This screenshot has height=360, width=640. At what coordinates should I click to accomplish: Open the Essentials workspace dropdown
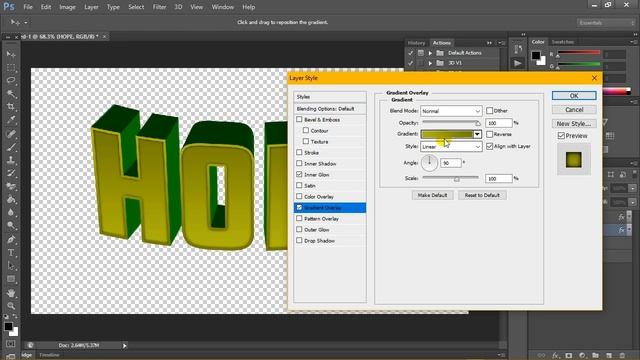click(606, 23)
